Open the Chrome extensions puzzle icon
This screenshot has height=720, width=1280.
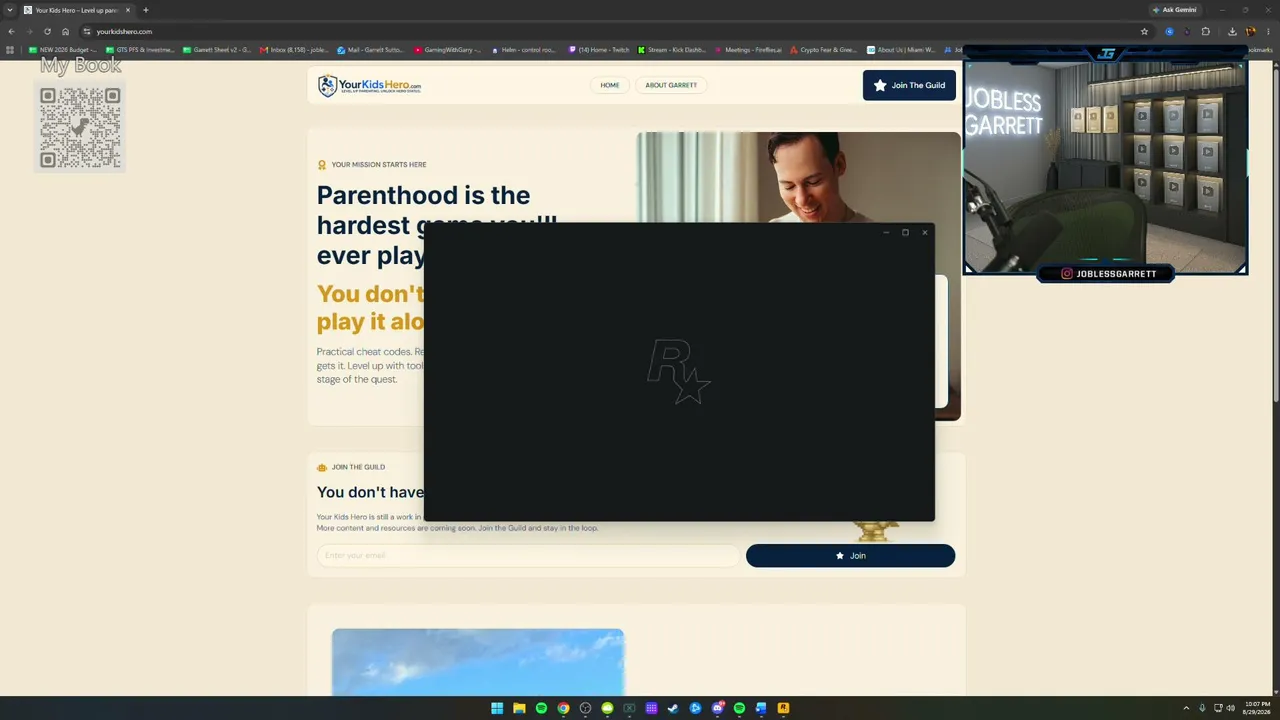pos(1205,31)
